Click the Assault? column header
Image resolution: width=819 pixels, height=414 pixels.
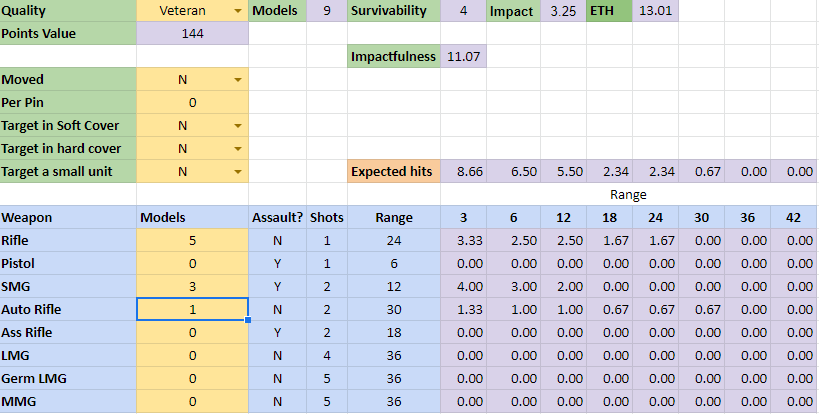coord(277,217)
